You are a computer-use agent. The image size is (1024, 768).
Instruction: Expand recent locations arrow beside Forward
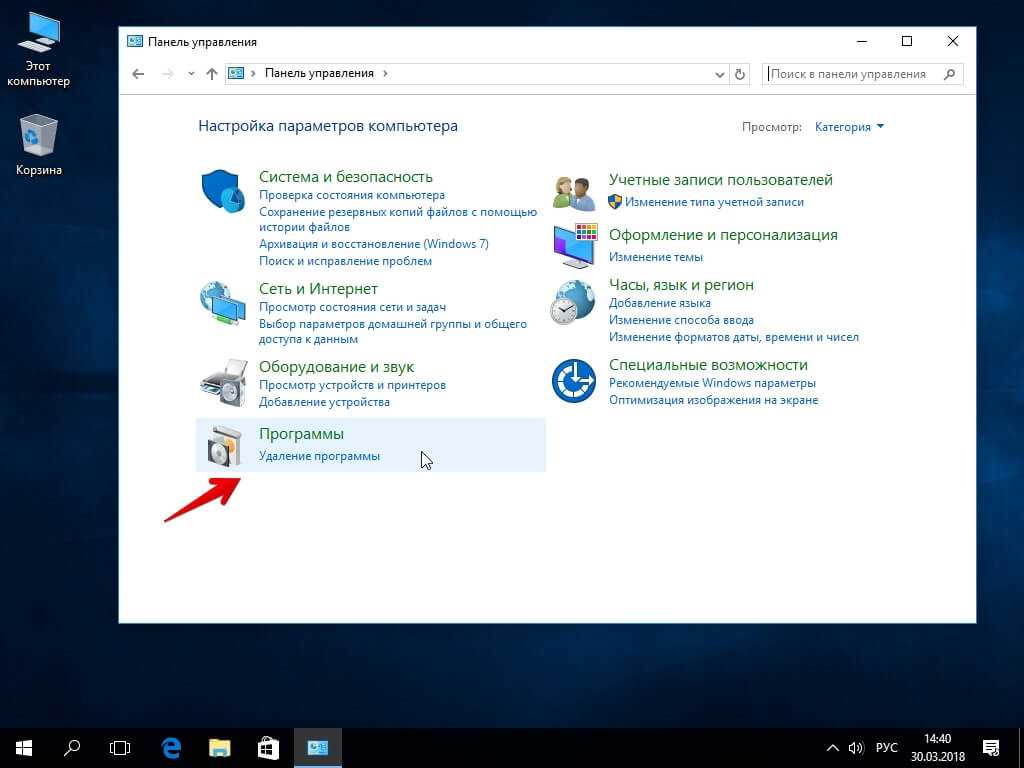[190, 74]
